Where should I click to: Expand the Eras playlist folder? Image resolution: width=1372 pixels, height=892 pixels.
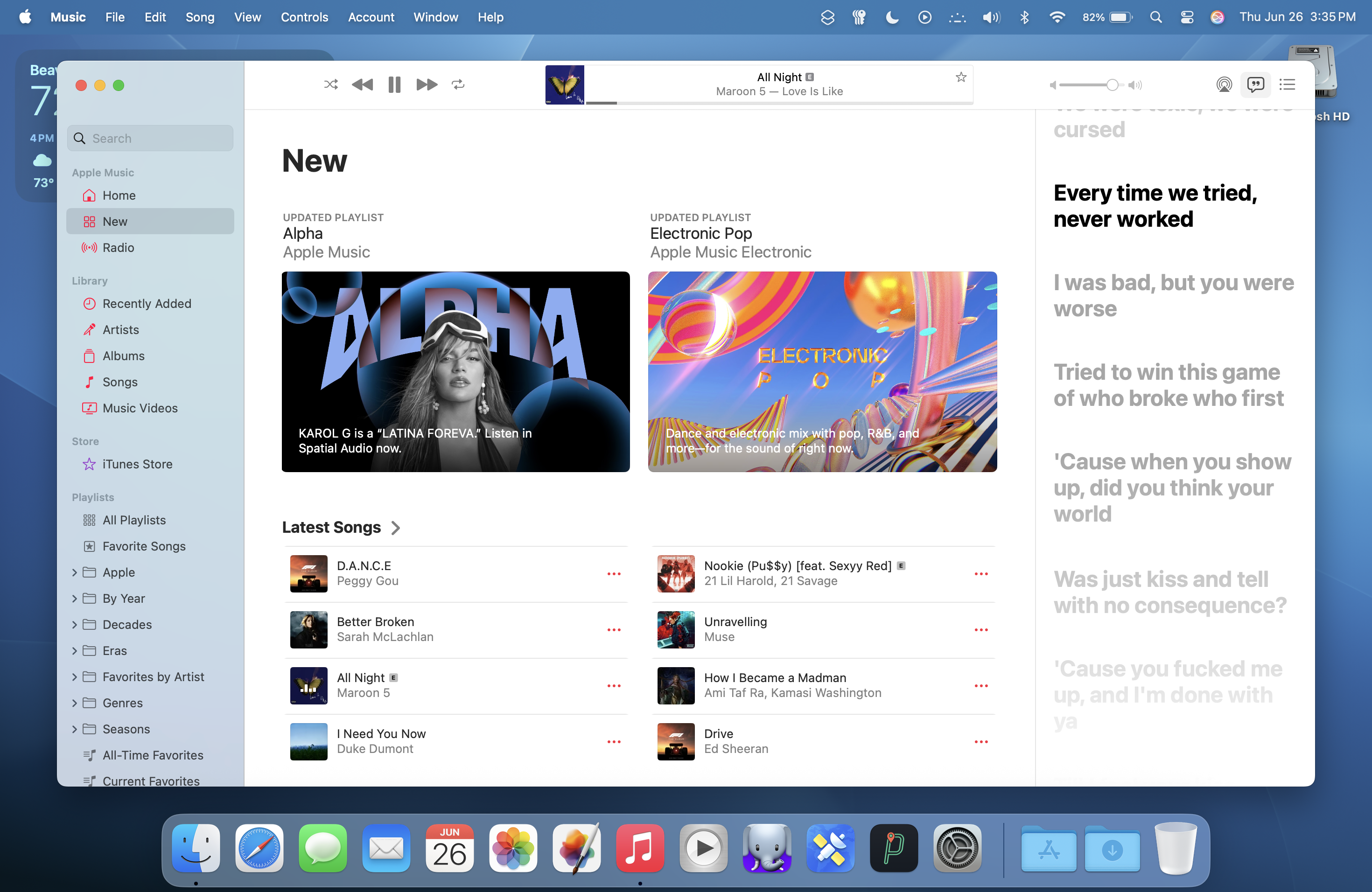pyautogui.click(x=74, y=650)
